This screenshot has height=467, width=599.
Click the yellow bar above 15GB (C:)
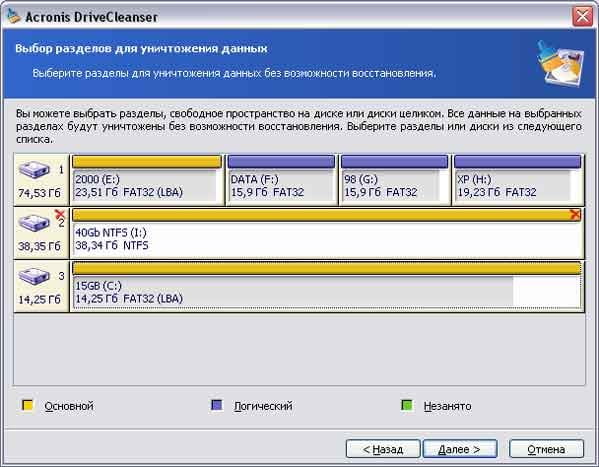(327, 268)
